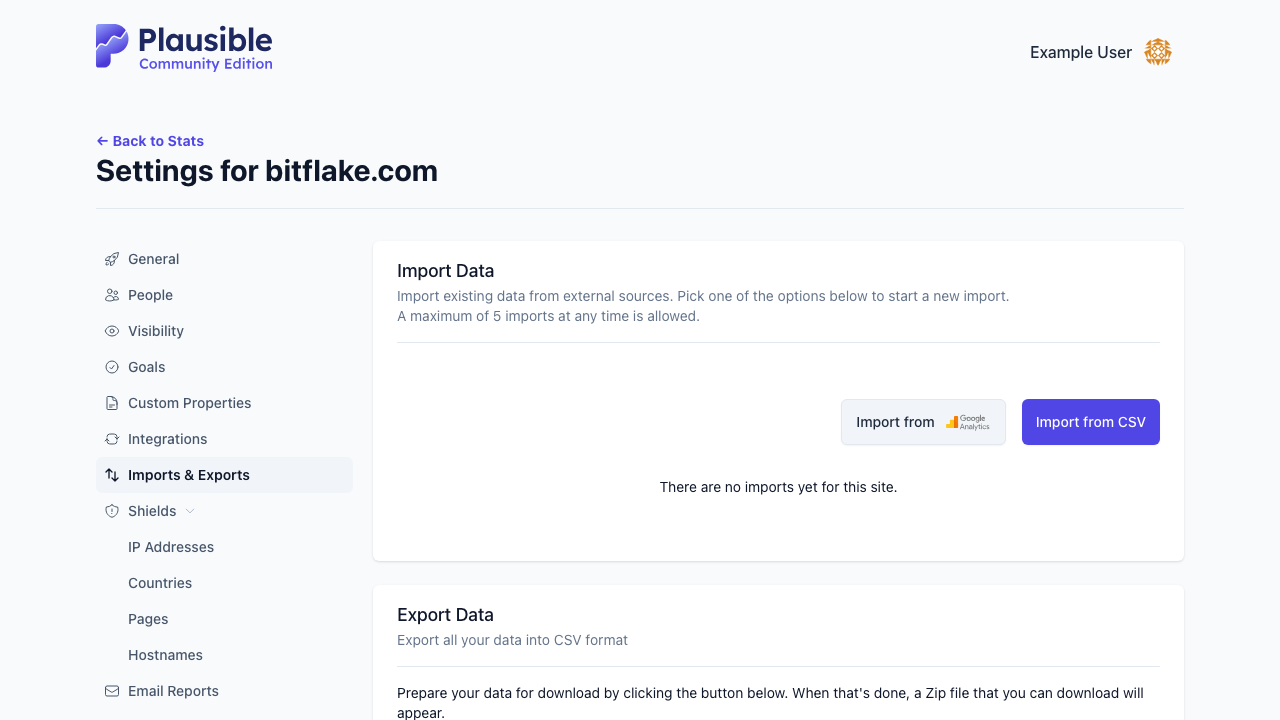Click the Goals checkmark circle icon

coord(112,367)
